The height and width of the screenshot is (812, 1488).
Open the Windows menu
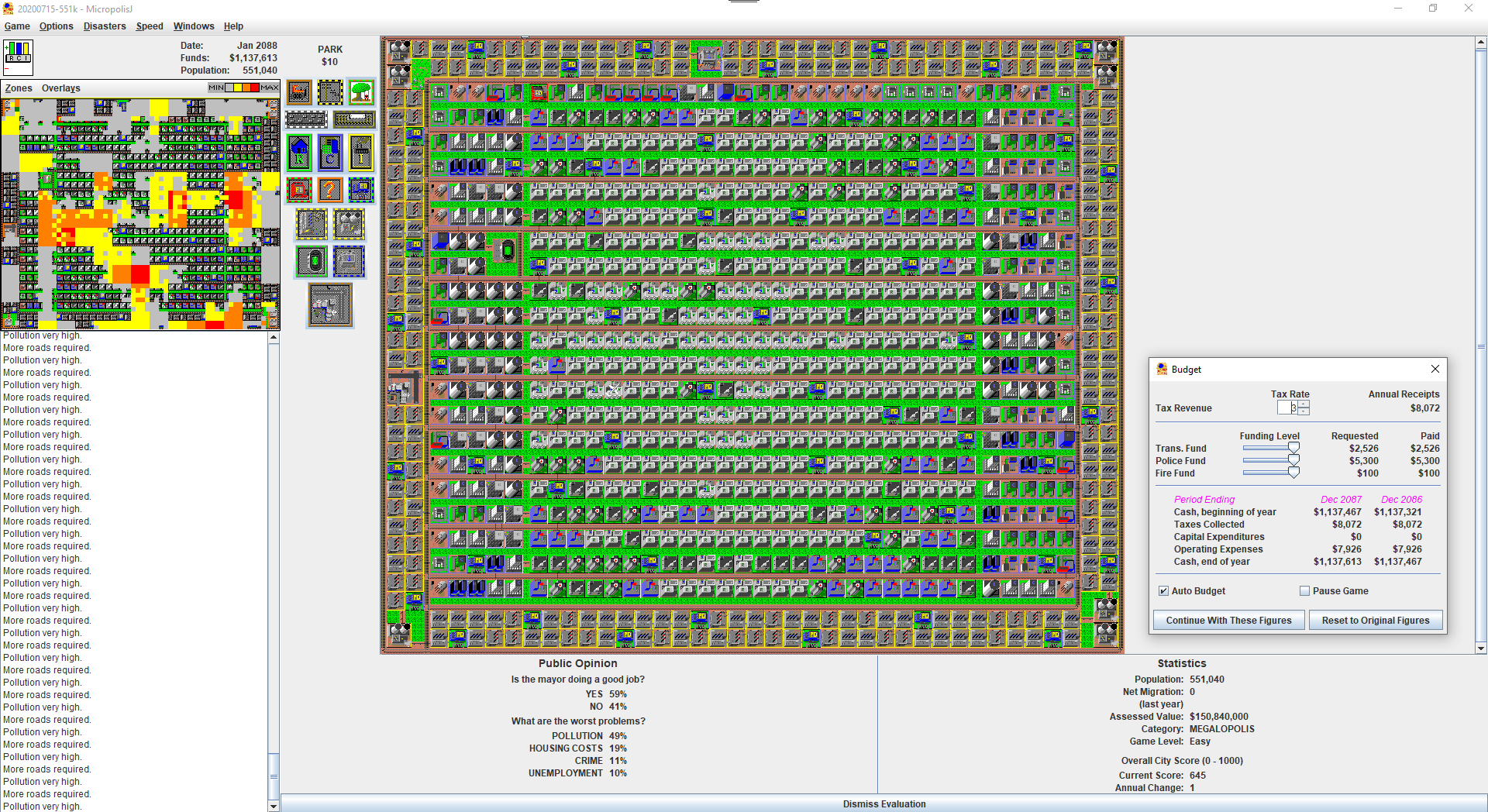tap(194, 26)
